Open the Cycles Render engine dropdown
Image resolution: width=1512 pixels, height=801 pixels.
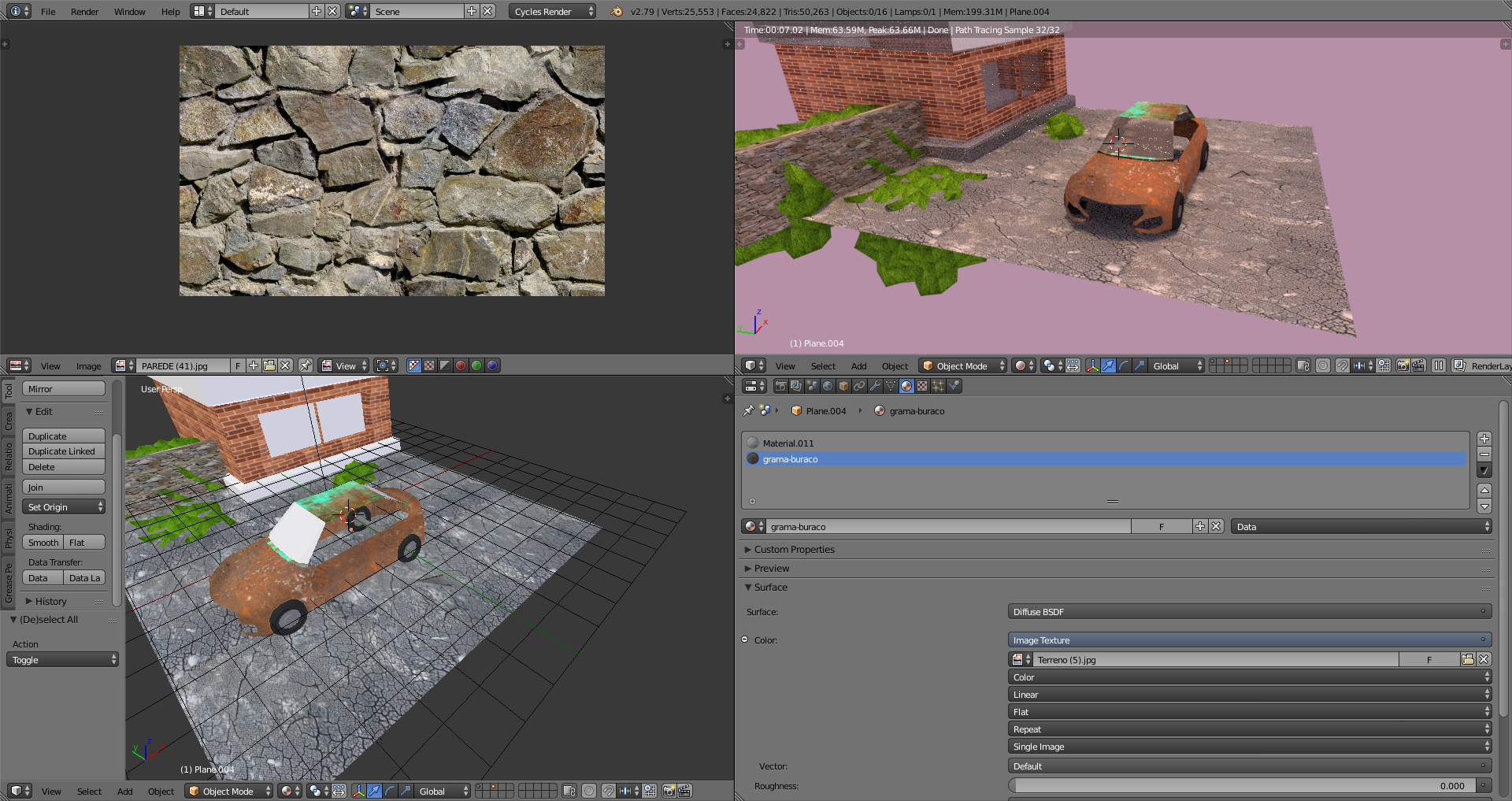[x=553, y=11]
